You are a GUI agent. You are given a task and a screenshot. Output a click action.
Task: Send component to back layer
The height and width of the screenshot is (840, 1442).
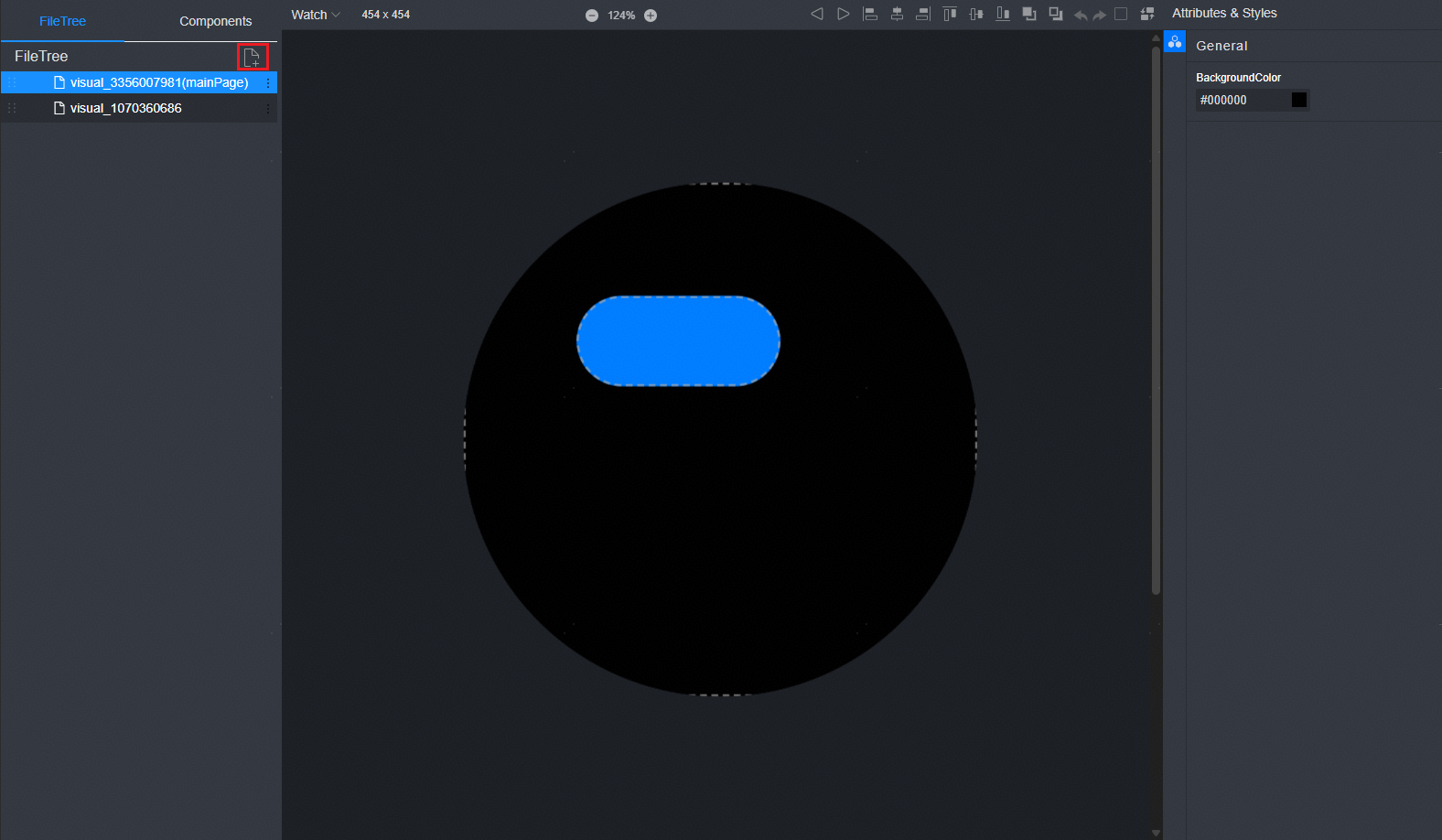coord(1056,14)
